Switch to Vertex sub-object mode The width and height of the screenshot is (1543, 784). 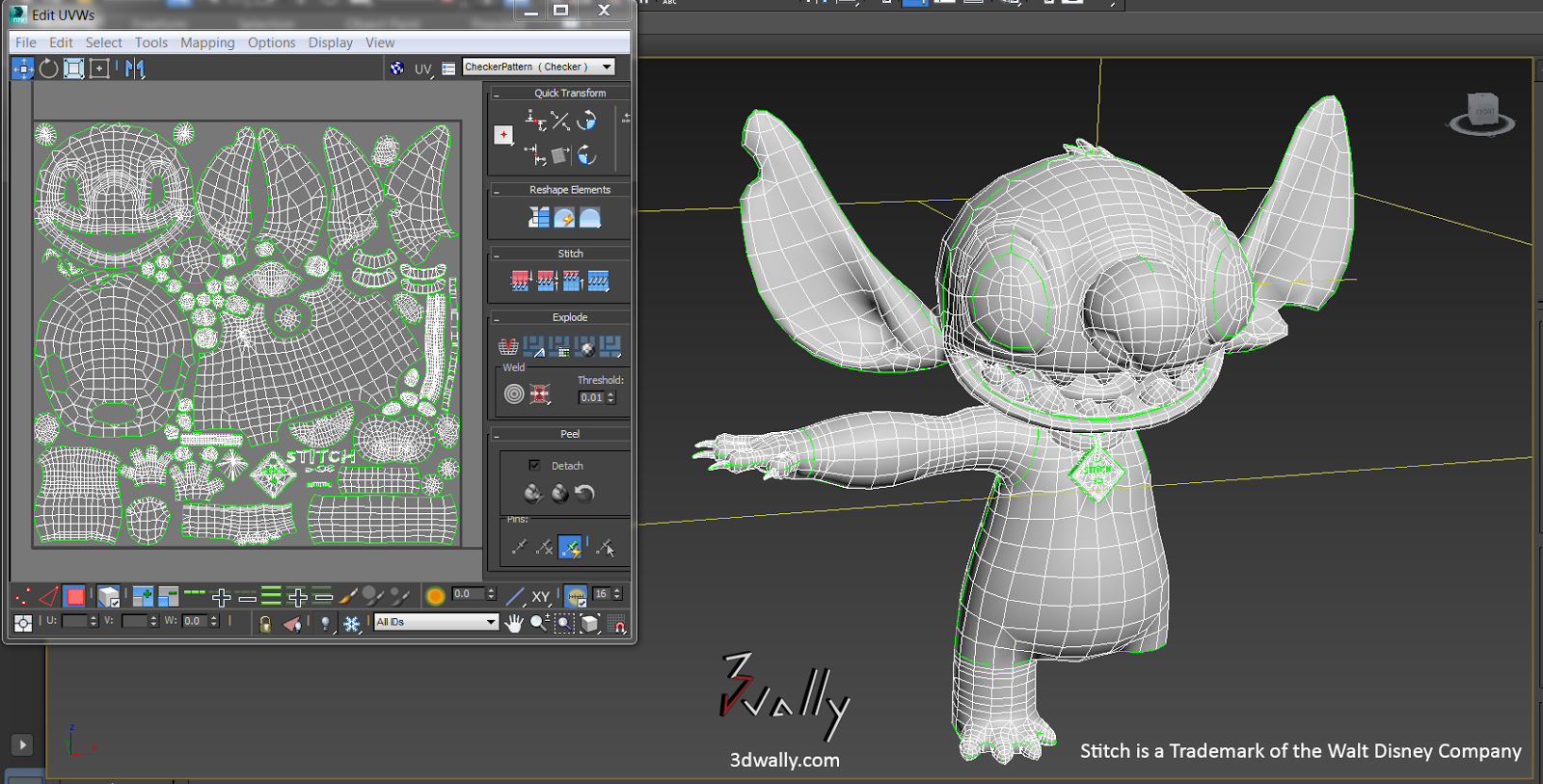tap(22, 597)
